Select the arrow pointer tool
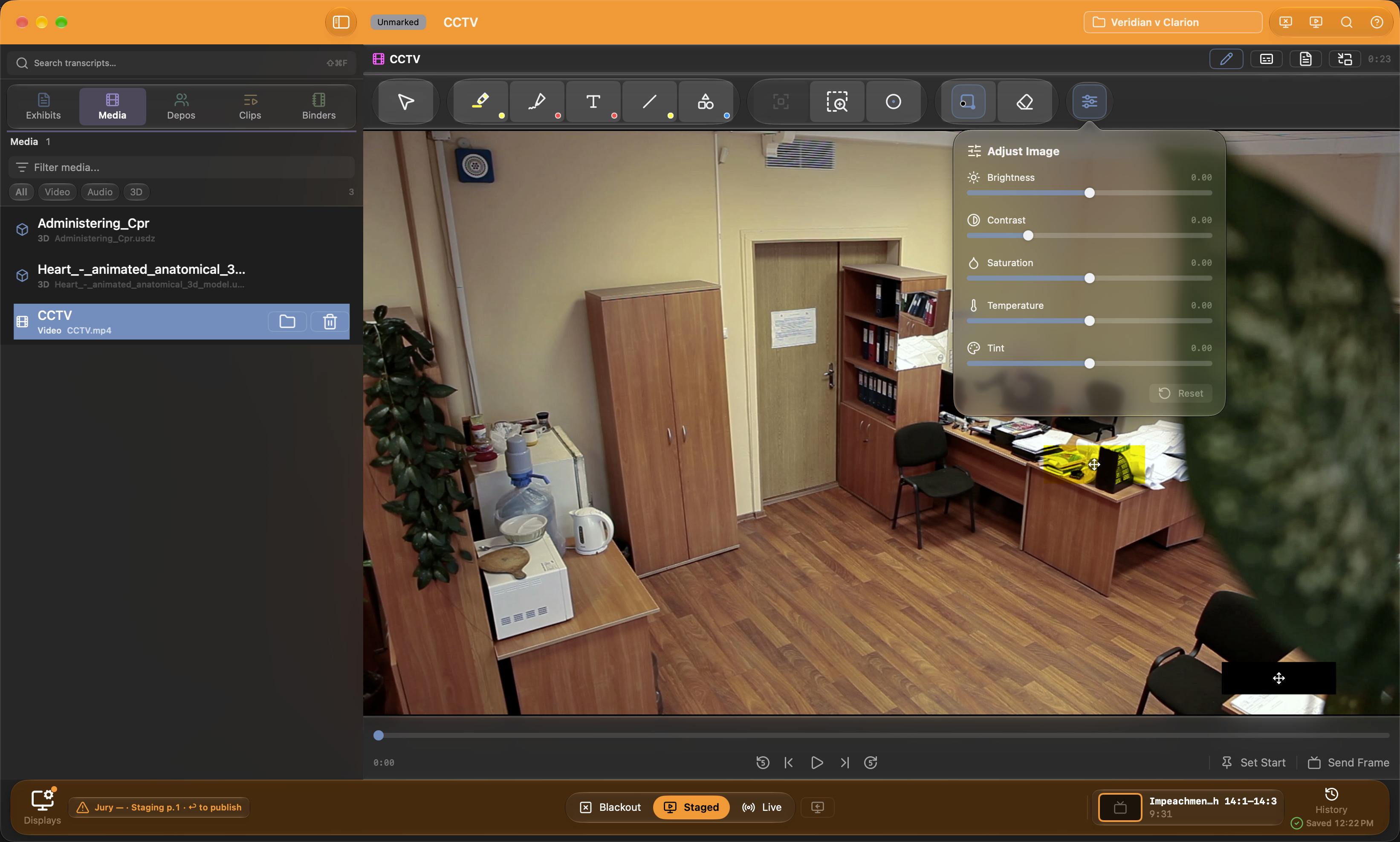The height and width of the screenshot is (842, 1400). 405,102
